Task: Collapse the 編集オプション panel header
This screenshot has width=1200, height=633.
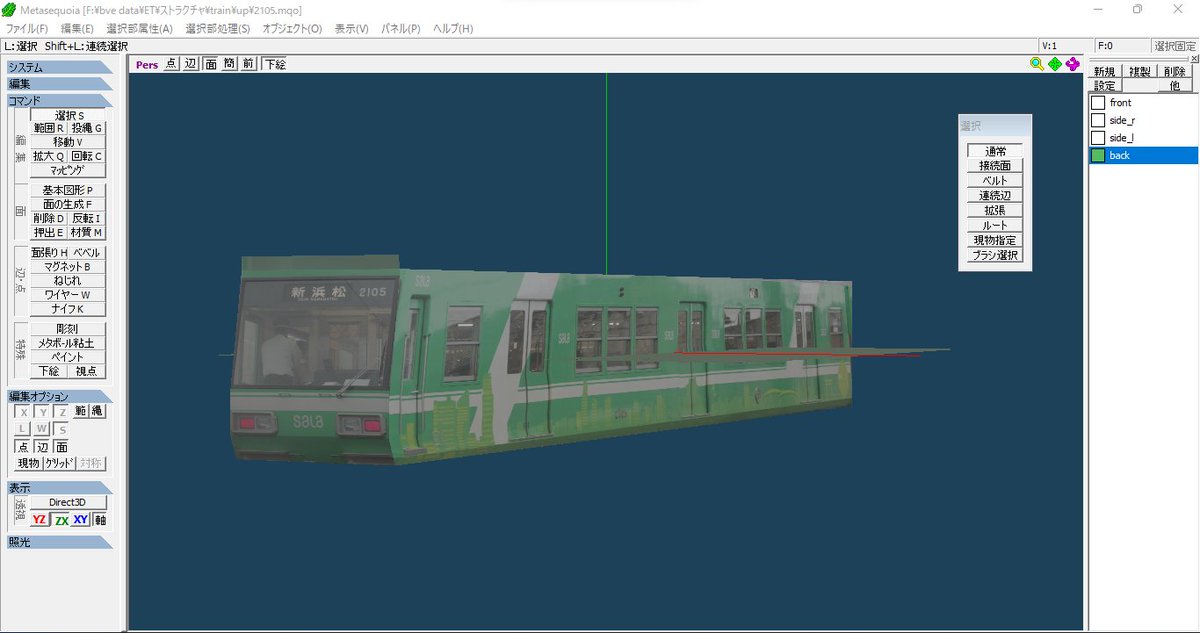Action: tap(59, 397)
